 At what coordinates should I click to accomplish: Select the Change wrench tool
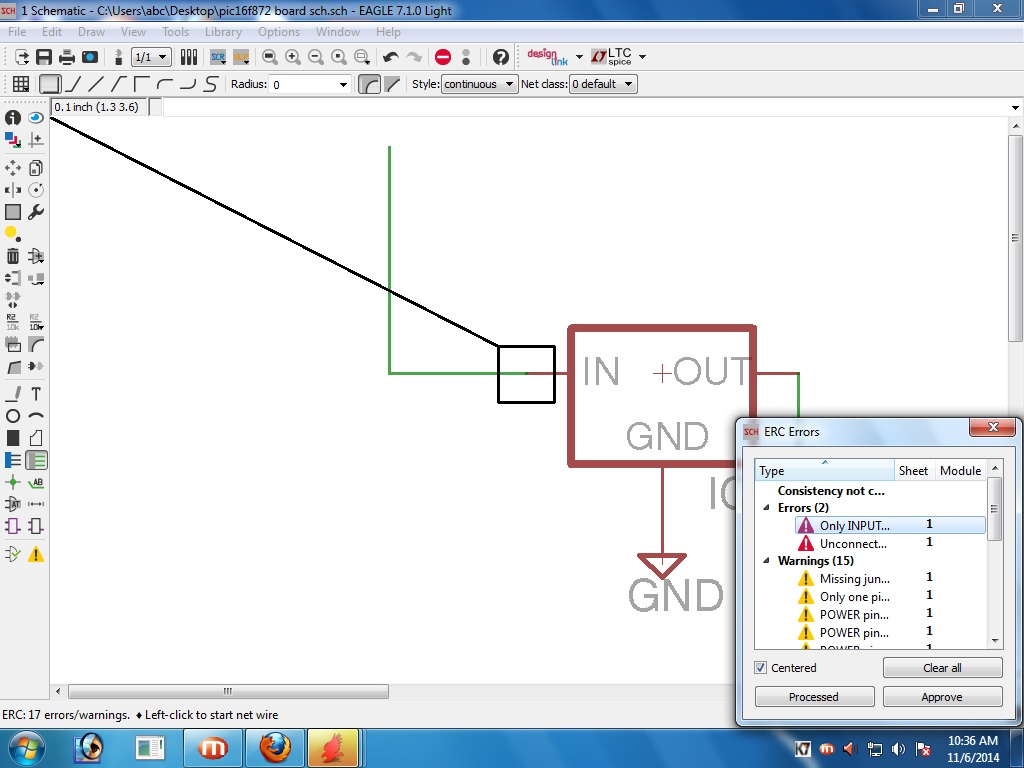point(36,212)
